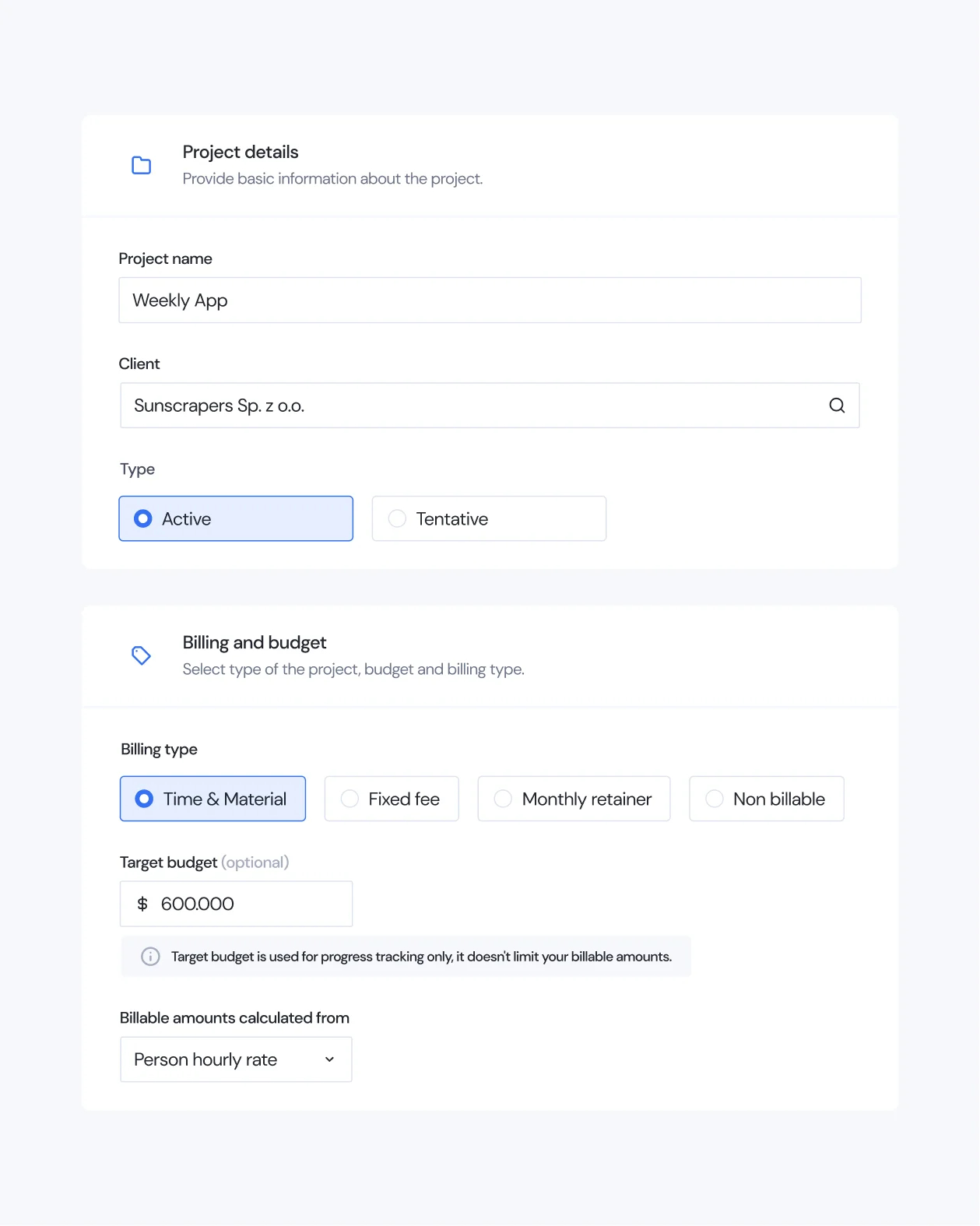Click the Project name label
This screenshot has height=1226, width=980.
(x=165, y=259)
